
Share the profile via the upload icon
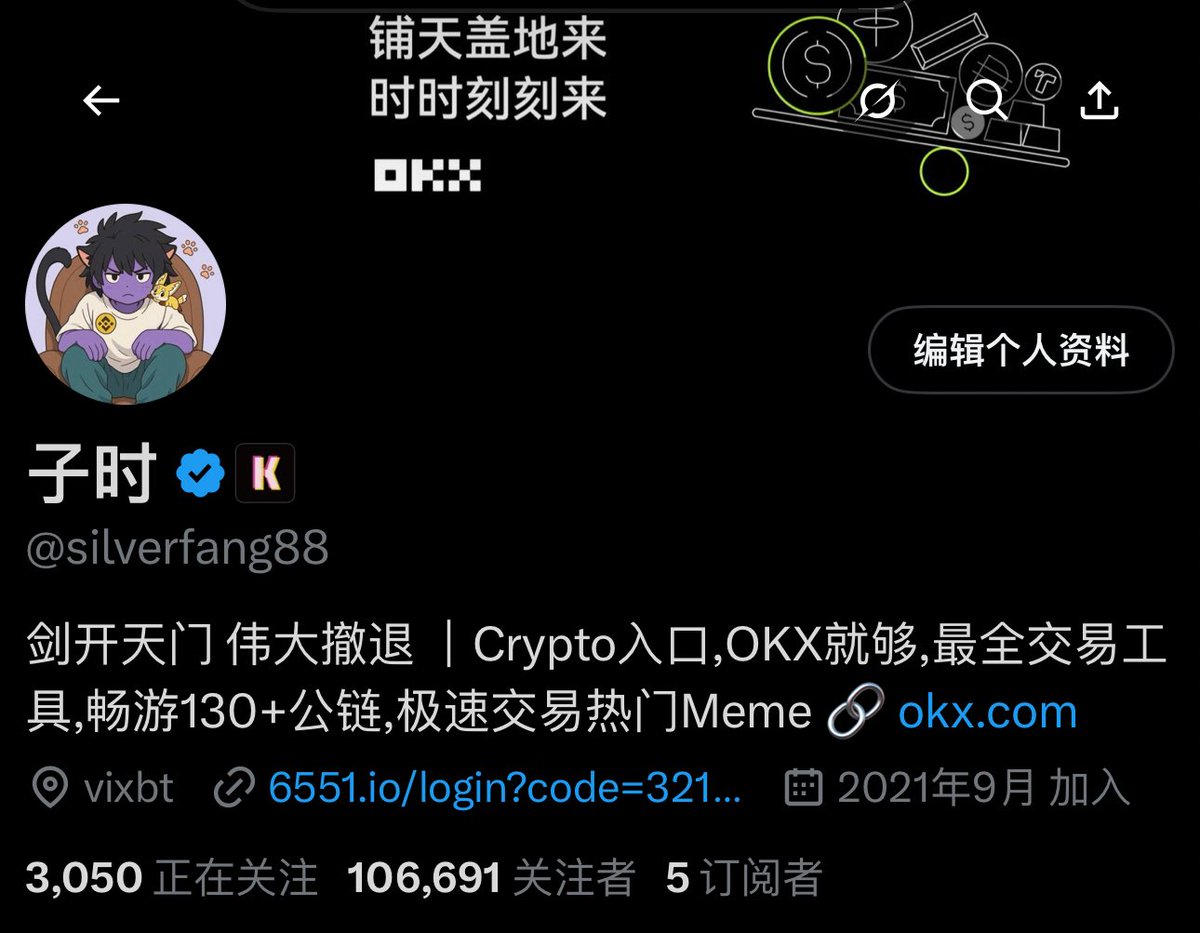1099,100
